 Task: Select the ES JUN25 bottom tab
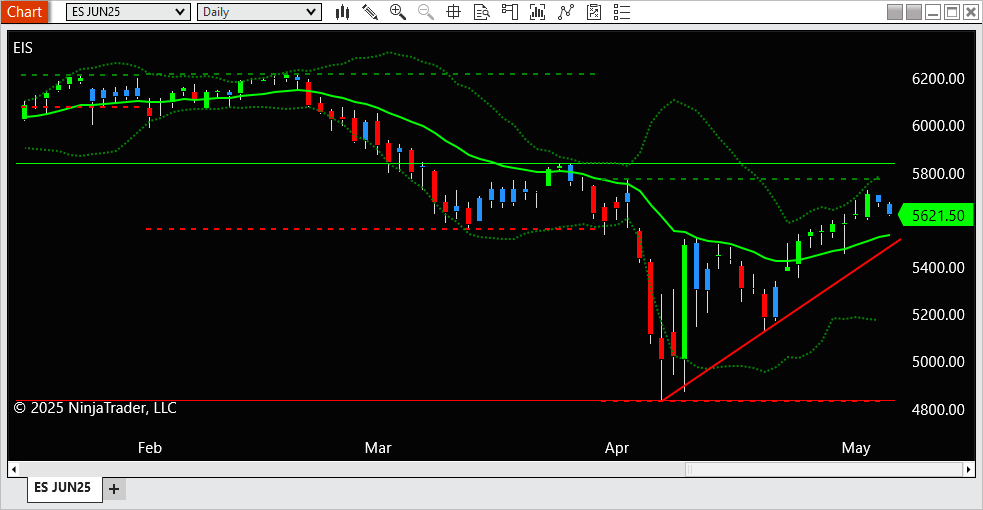(63, 487)
